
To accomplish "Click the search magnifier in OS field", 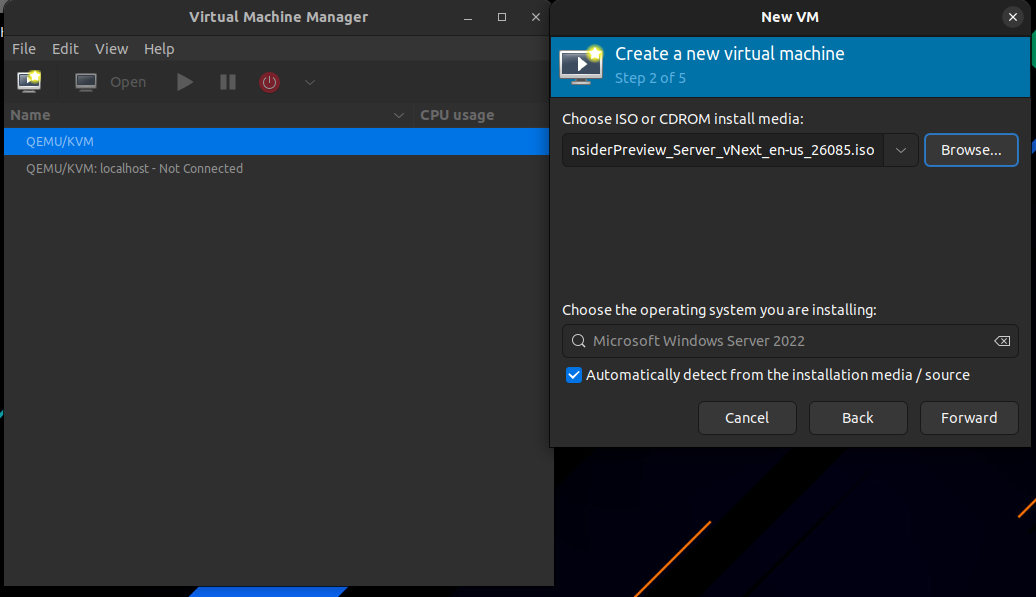I will [579, 341].
